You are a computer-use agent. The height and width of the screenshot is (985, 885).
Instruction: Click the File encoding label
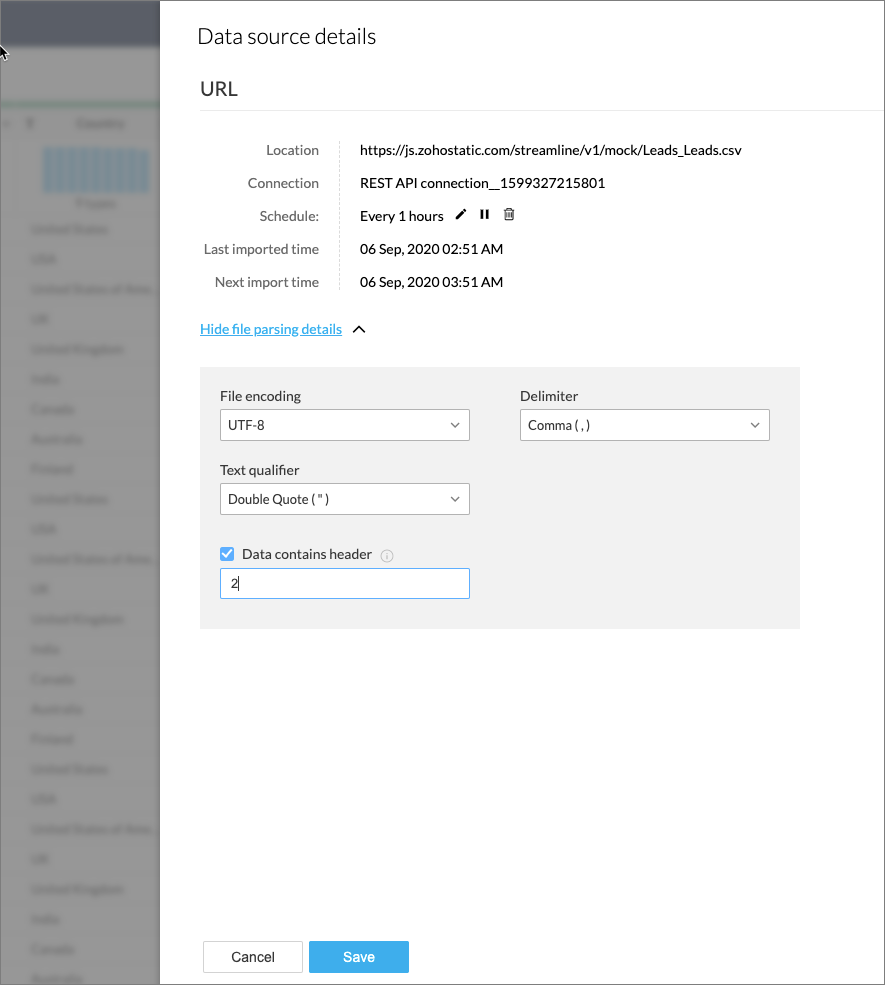point(261,396)
